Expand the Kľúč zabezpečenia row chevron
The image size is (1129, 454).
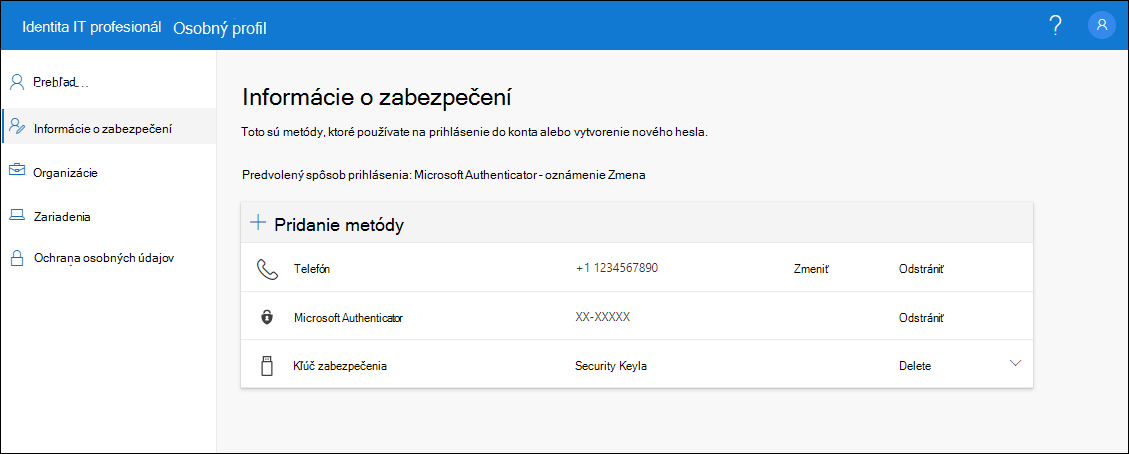(x=1015, y=363)
